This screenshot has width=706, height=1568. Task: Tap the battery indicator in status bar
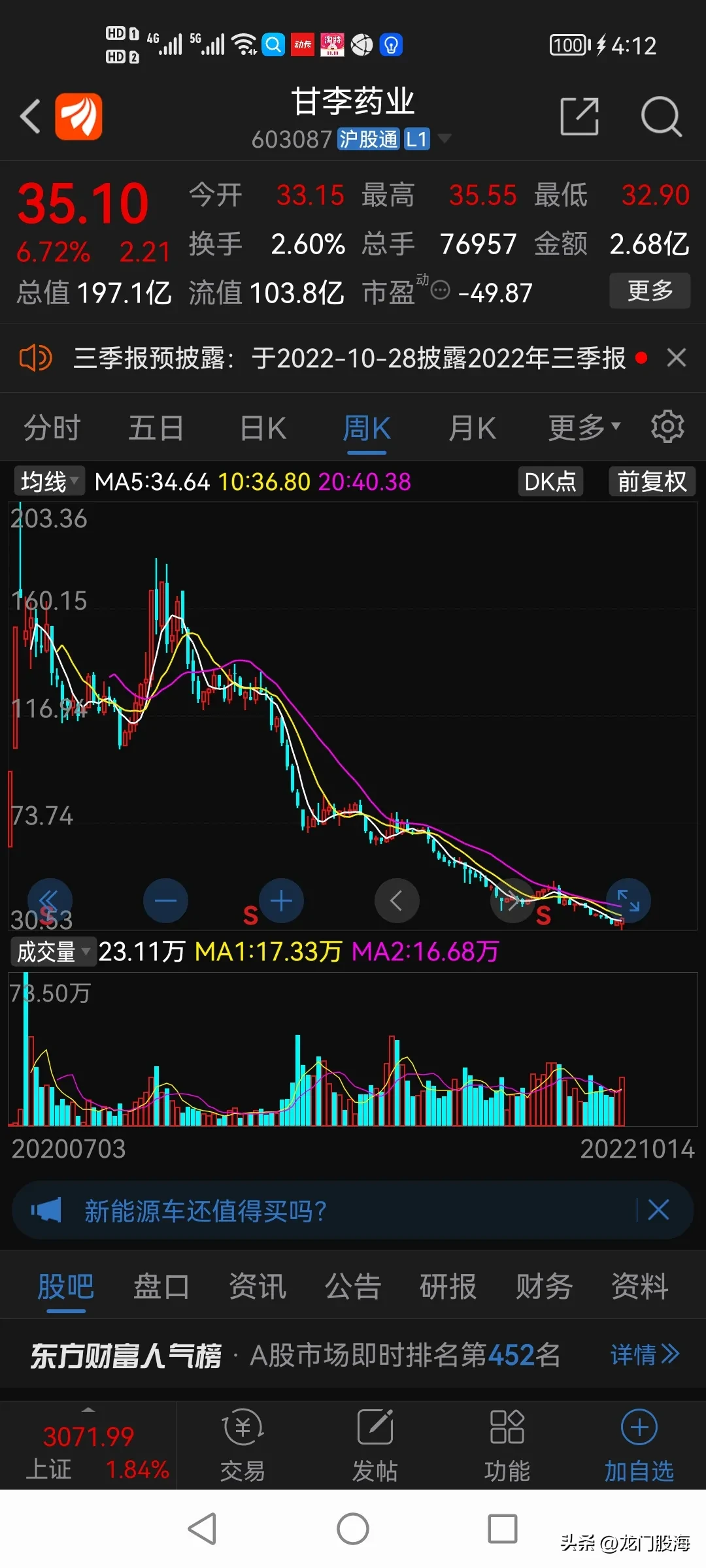[x=569, y=45]
